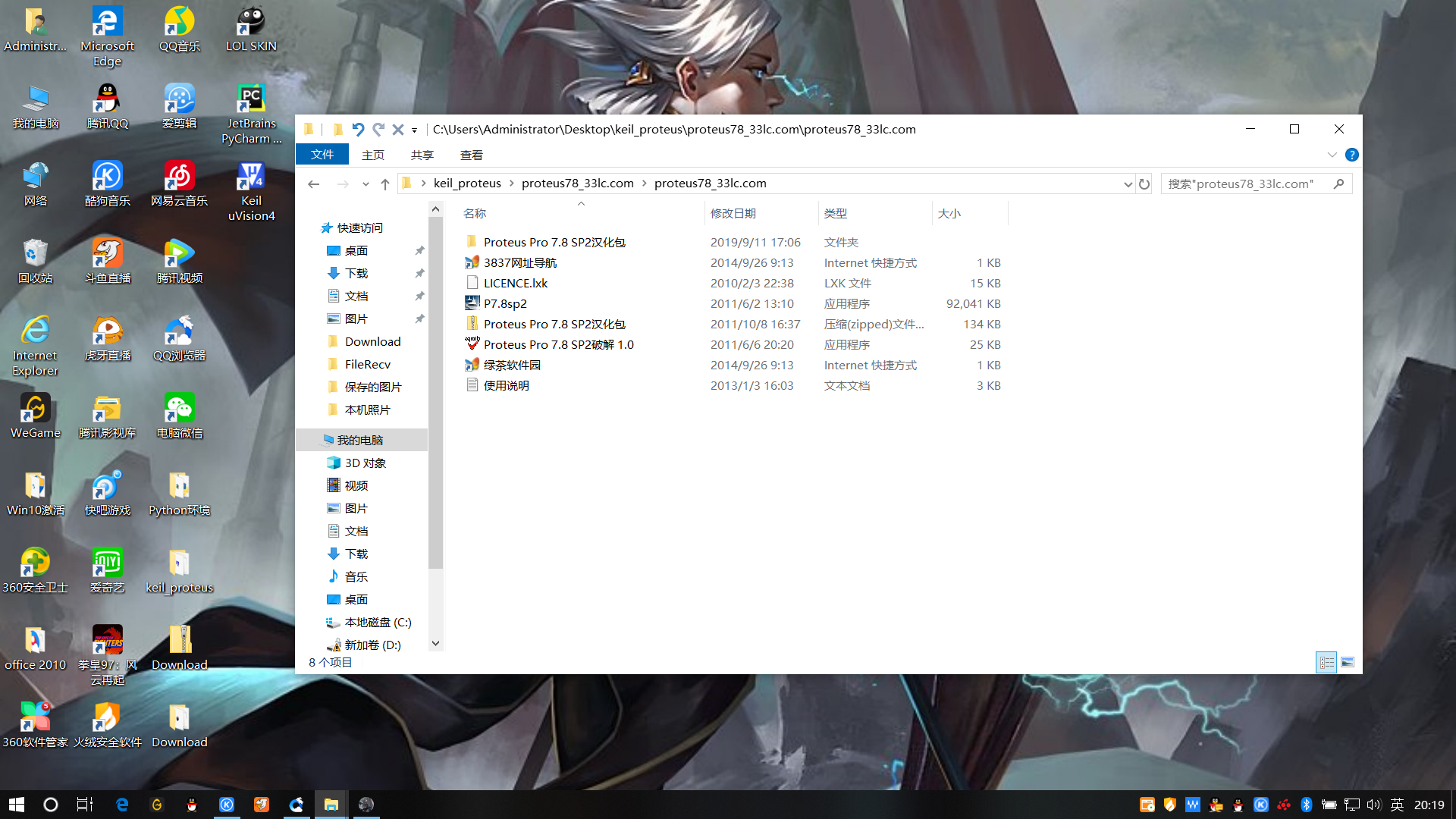The image size is (1456, 819).
Task: Click the search box field
Action: click(x=1244, y=184)
